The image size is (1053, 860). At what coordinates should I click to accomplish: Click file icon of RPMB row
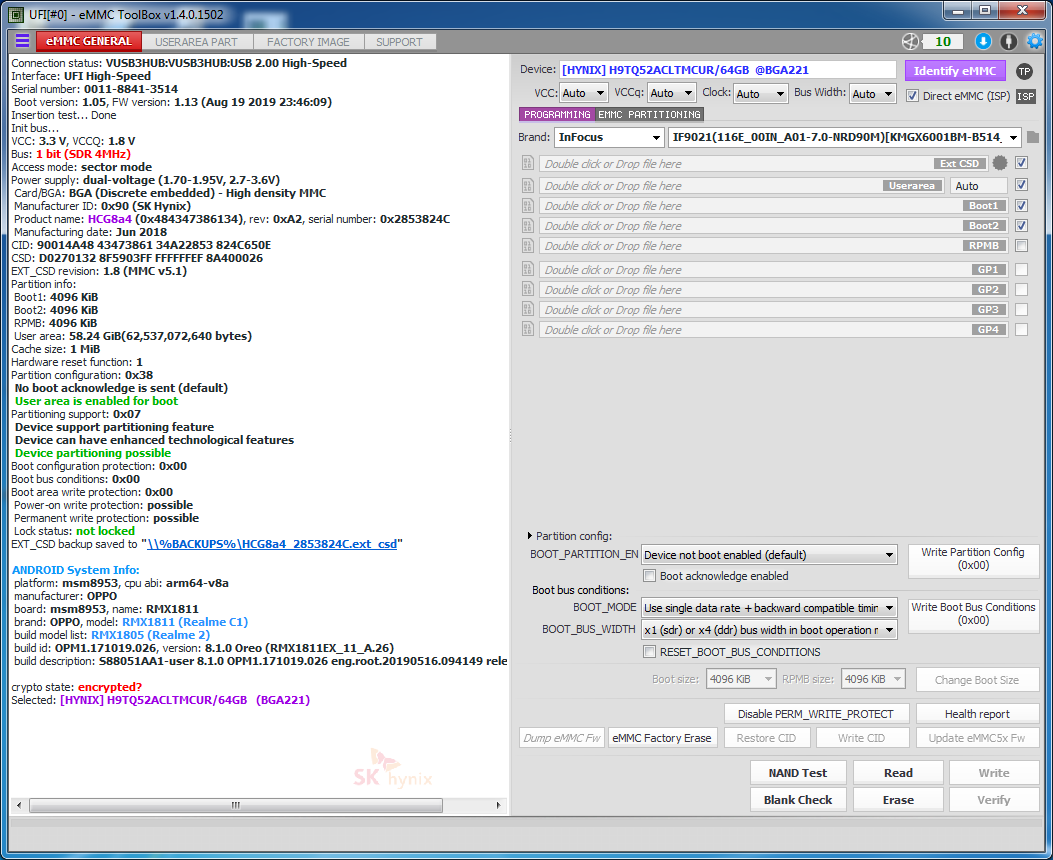coord(528,246)
